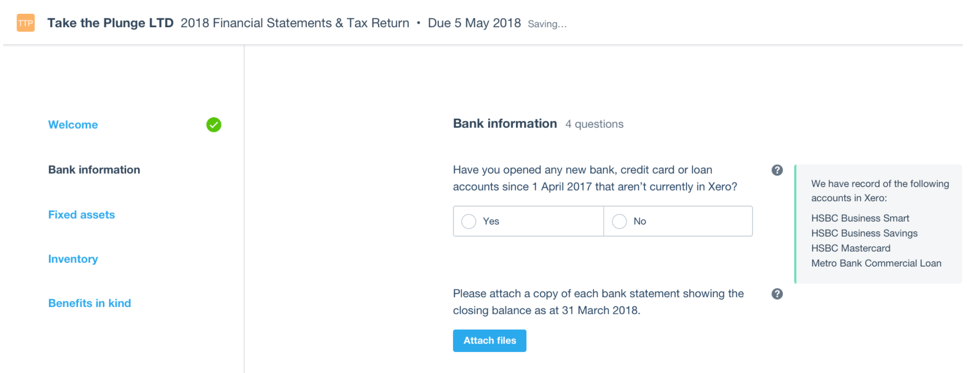Open Bank information in the sidebar
Screen dimensions: 972x373
point(94,170)
